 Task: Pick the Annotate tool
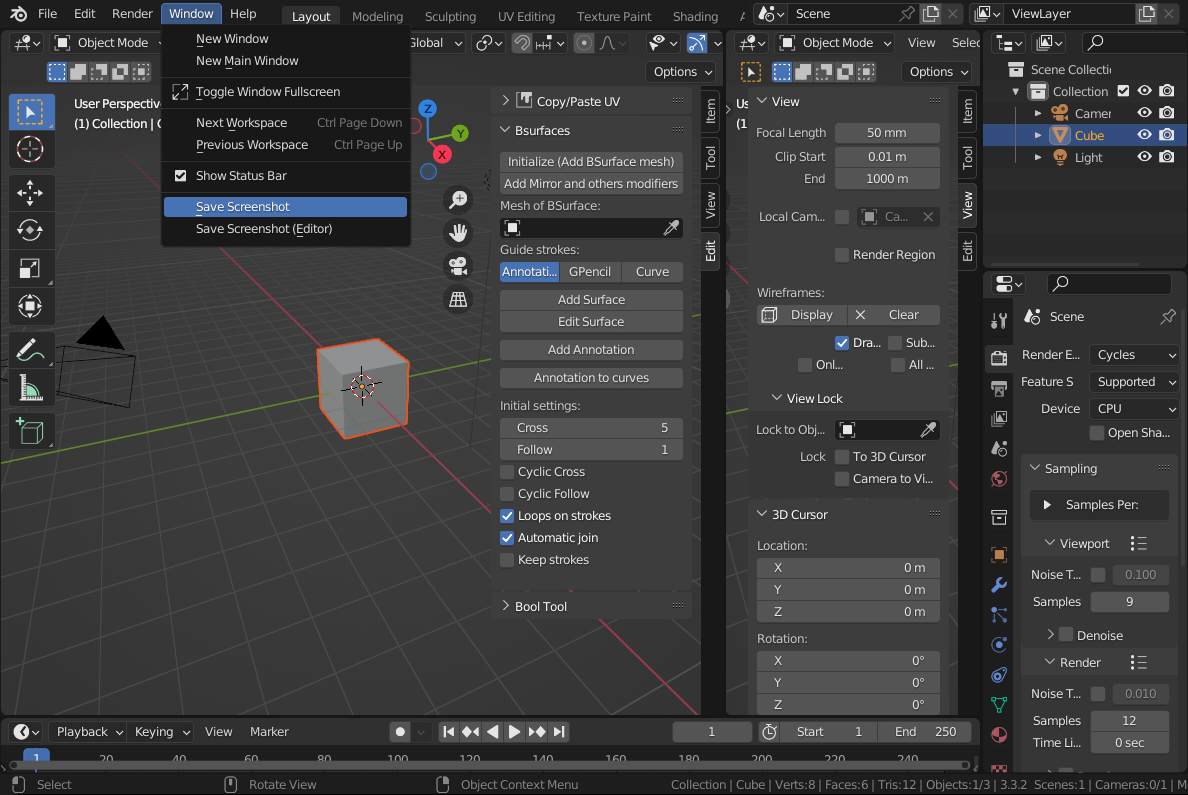pyautogui.click(x=30, y=350)
